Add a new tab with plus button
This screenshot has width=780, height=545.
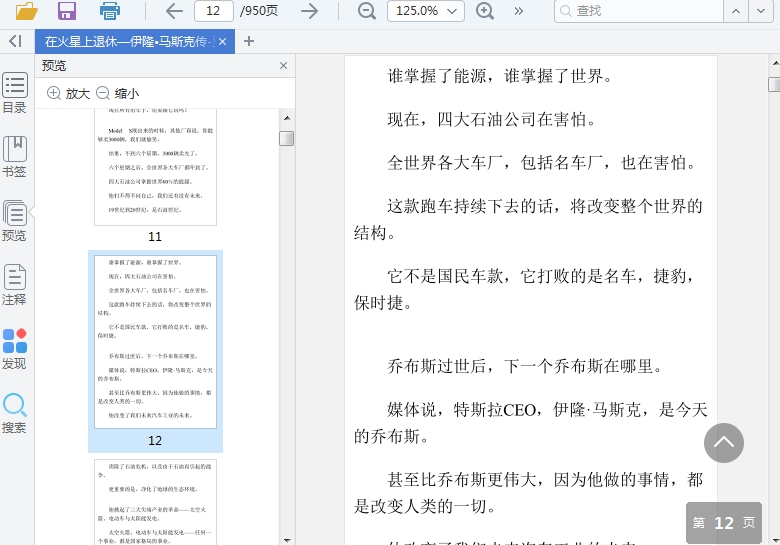coord(249,41)
